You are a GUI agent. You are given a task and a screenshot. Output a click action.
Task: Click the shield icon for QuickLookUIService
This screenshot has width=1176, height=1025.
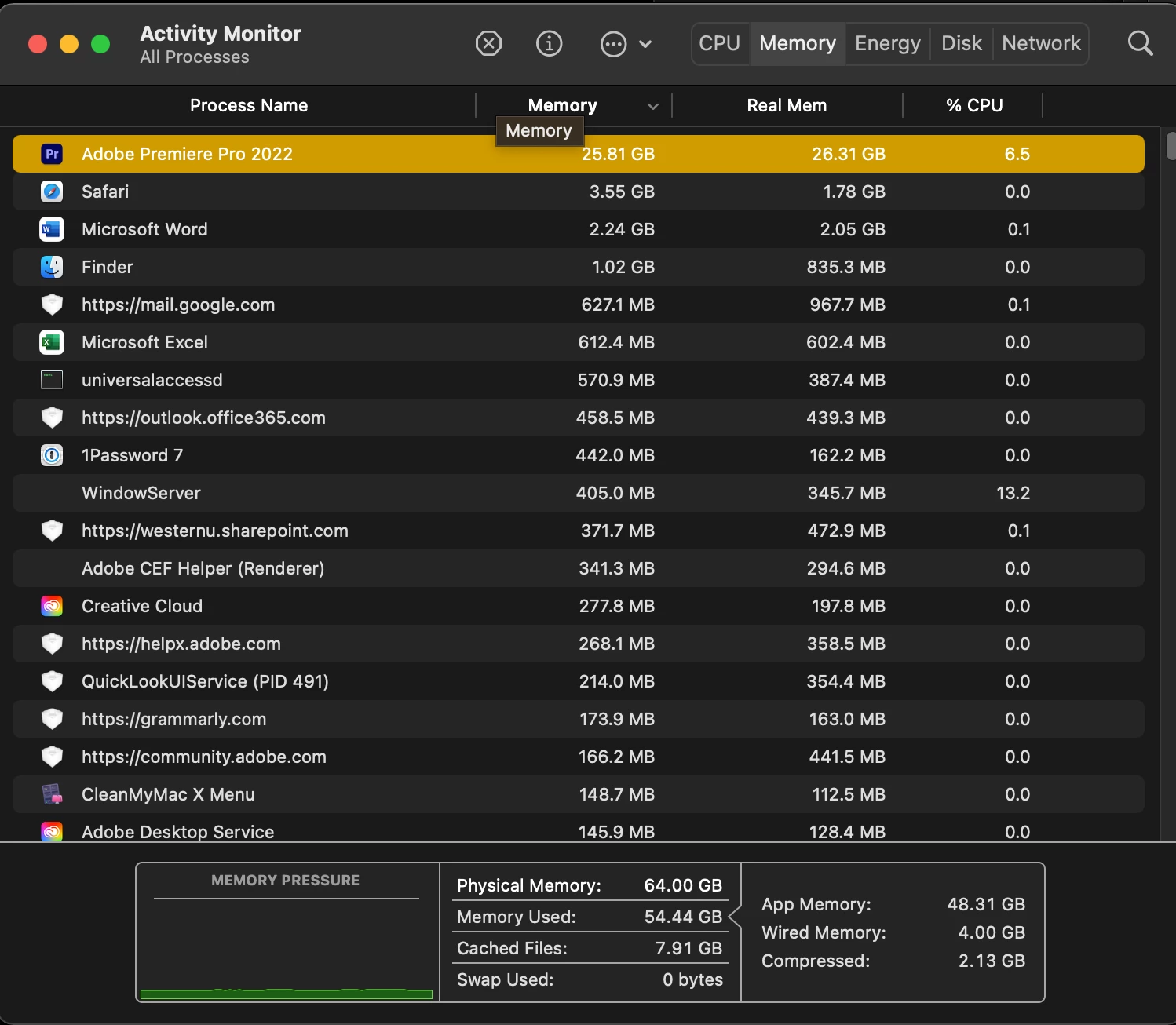pos(52,681)
